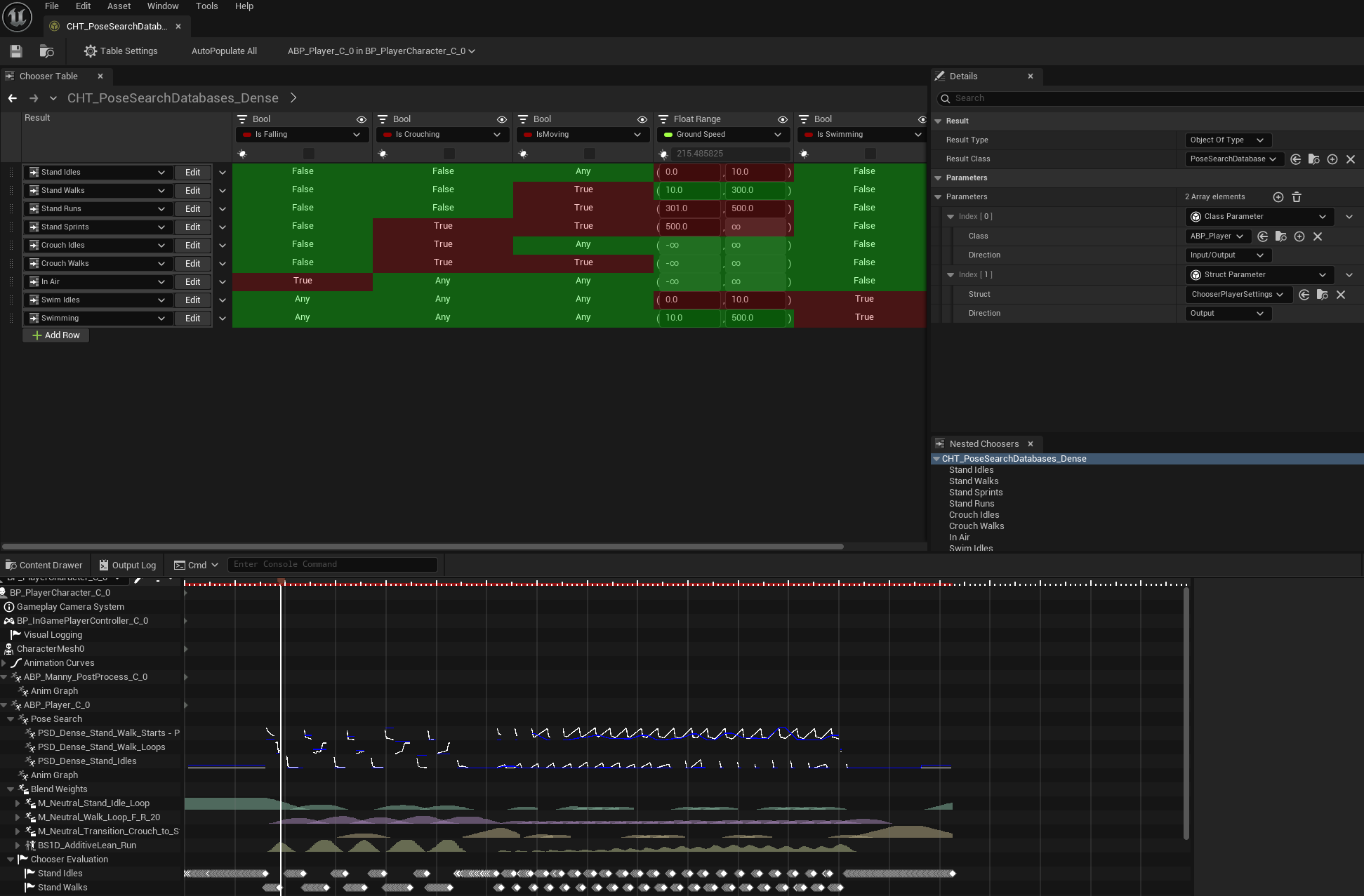
Task: Add element to Parameters array
Action: [x=1278, y=197]
